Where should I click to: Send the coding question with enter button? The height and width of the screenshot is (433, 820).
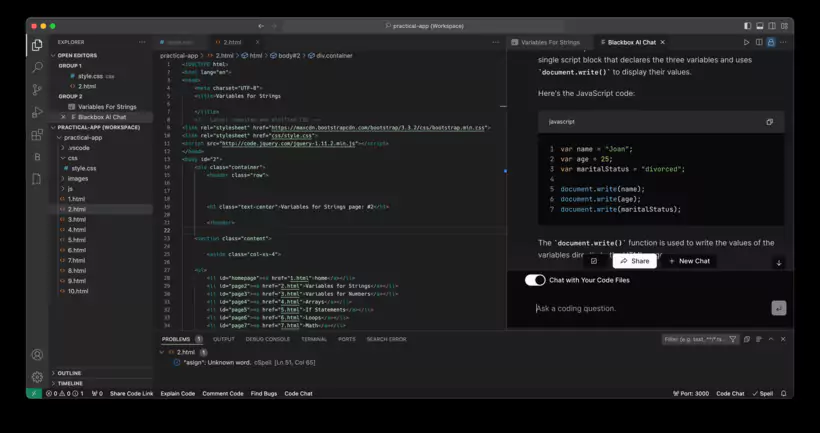(779, 309)
